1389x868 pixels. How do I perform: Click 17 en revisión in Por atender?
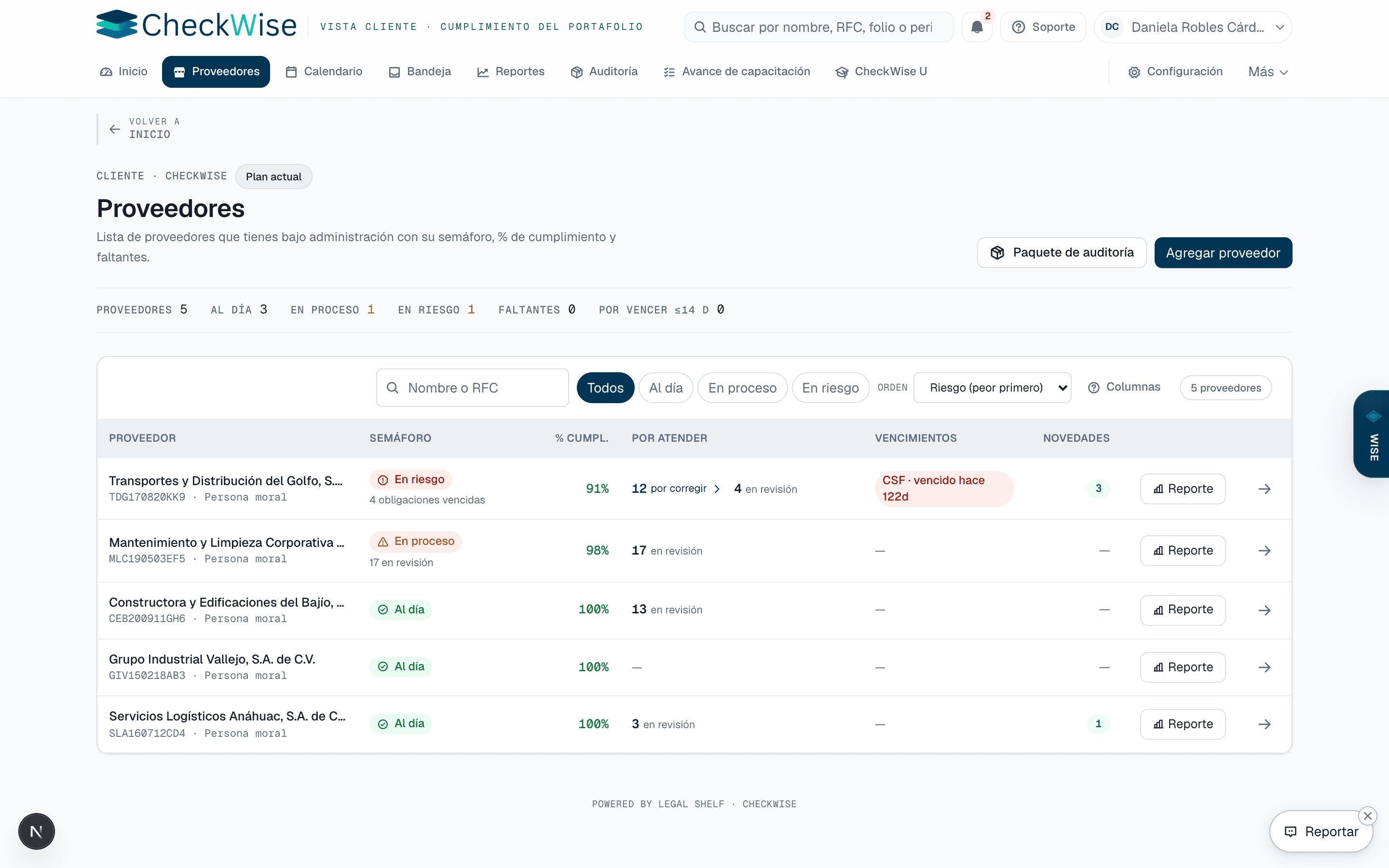click(x=667, y=551)
